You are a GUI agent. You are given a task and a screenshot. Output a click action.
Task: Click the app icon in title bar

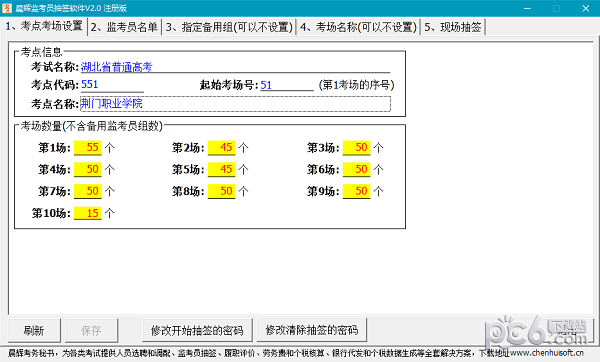click(x=7, y=8)
